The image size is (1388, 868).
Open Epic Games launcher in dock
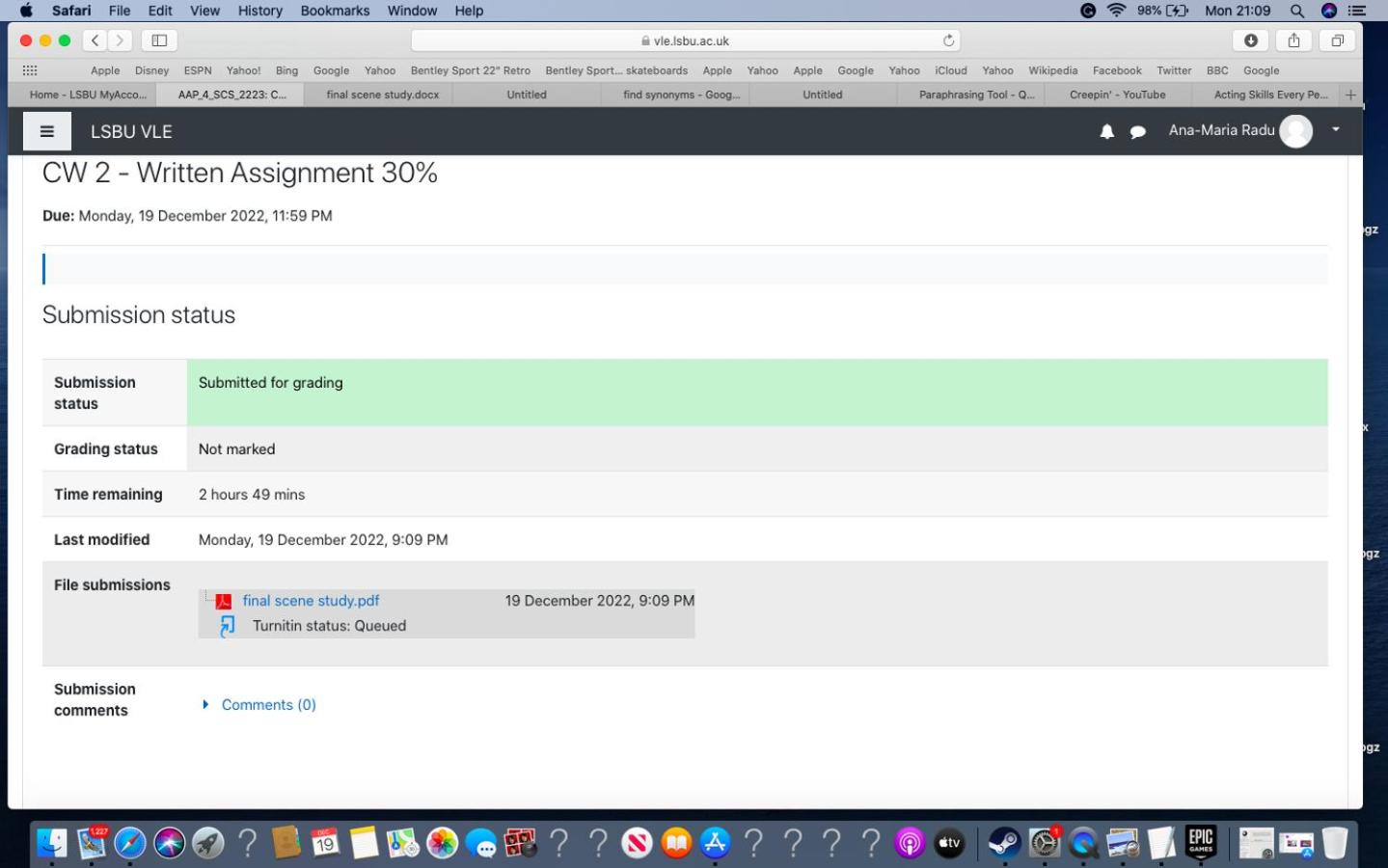click(1201, 842)
